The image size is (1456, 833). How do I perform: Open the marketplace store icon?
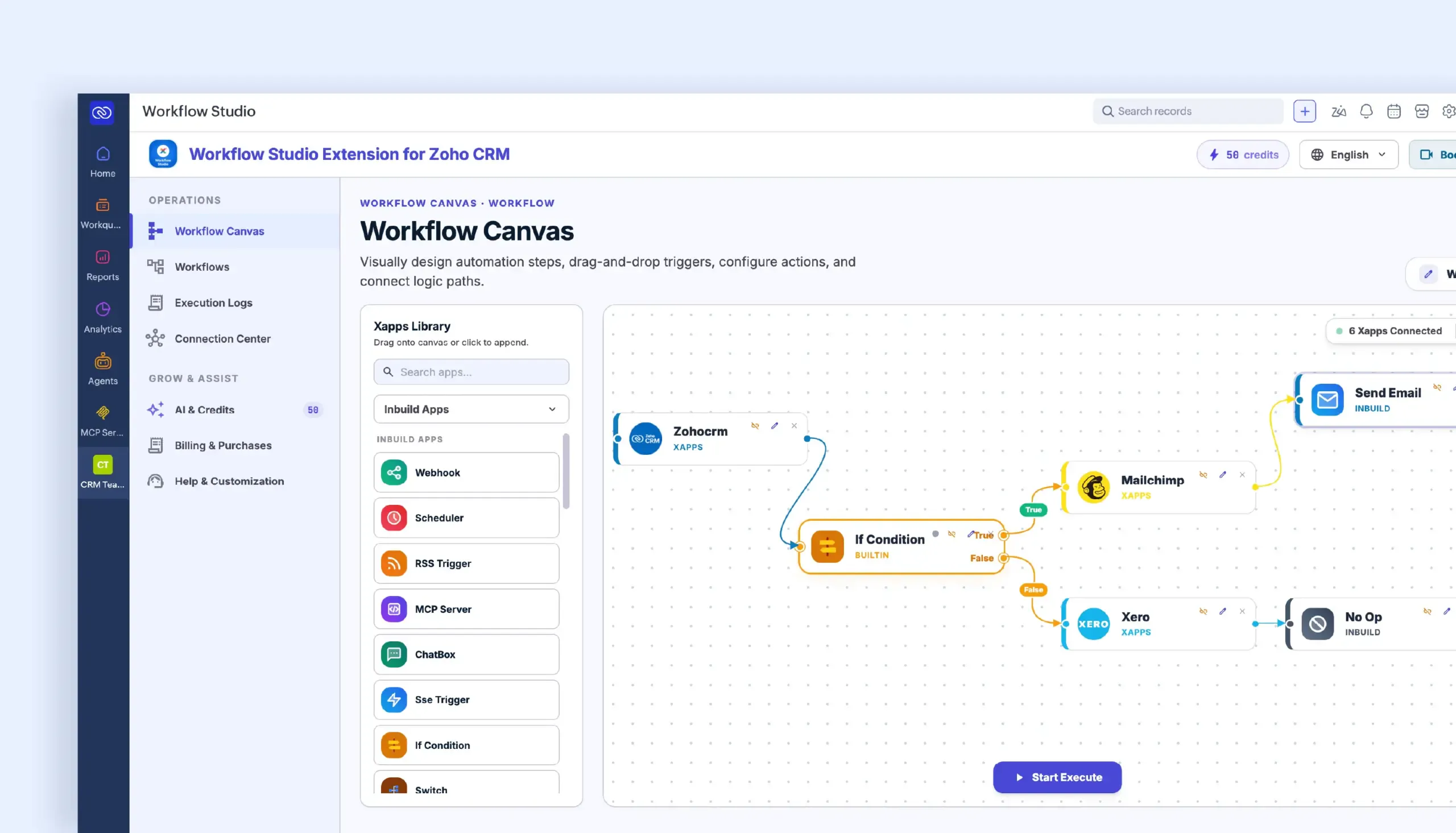1422,111
